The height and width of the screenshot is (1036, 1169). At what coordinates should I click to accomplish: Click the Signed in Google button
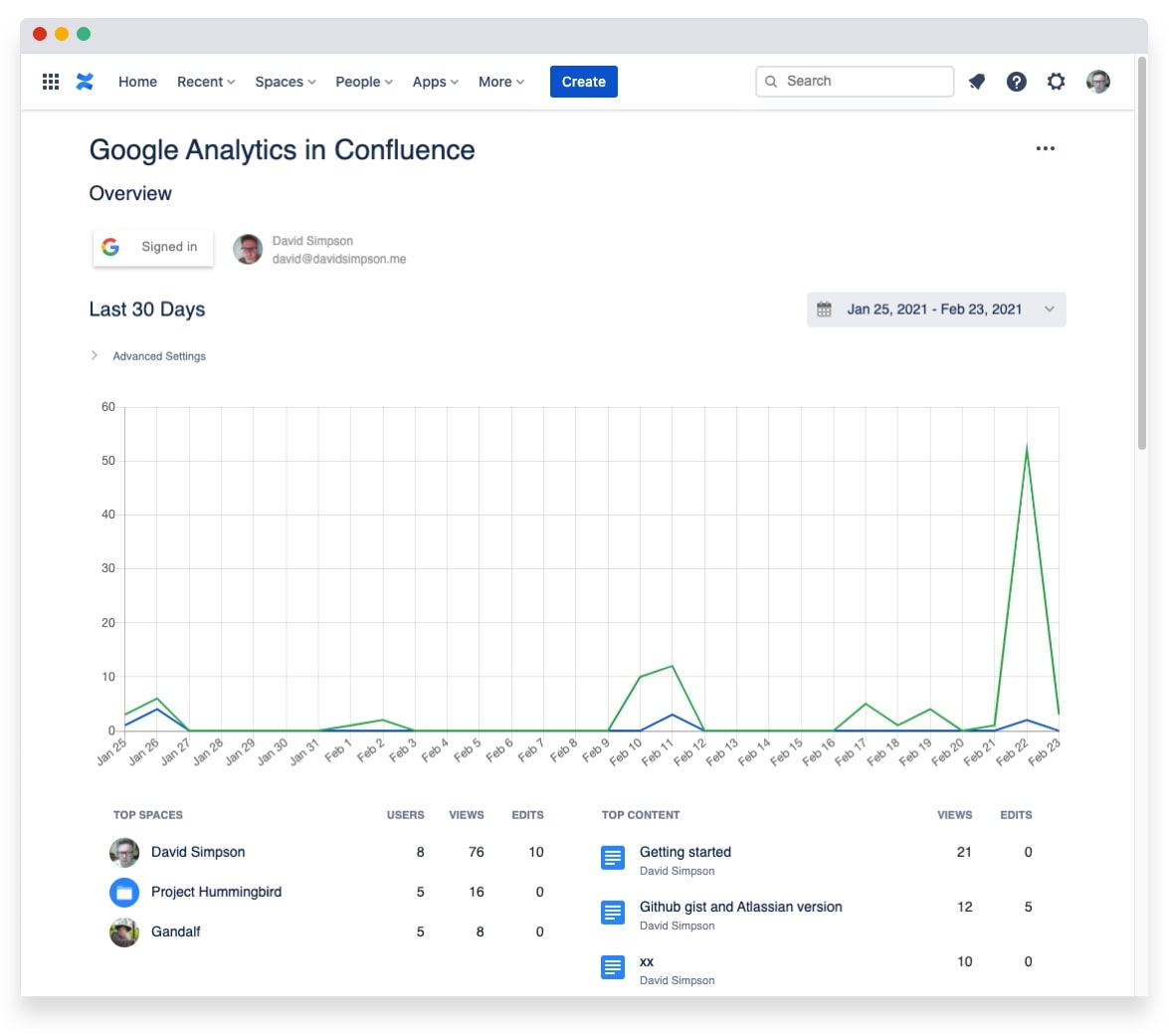tap(153, 247)
